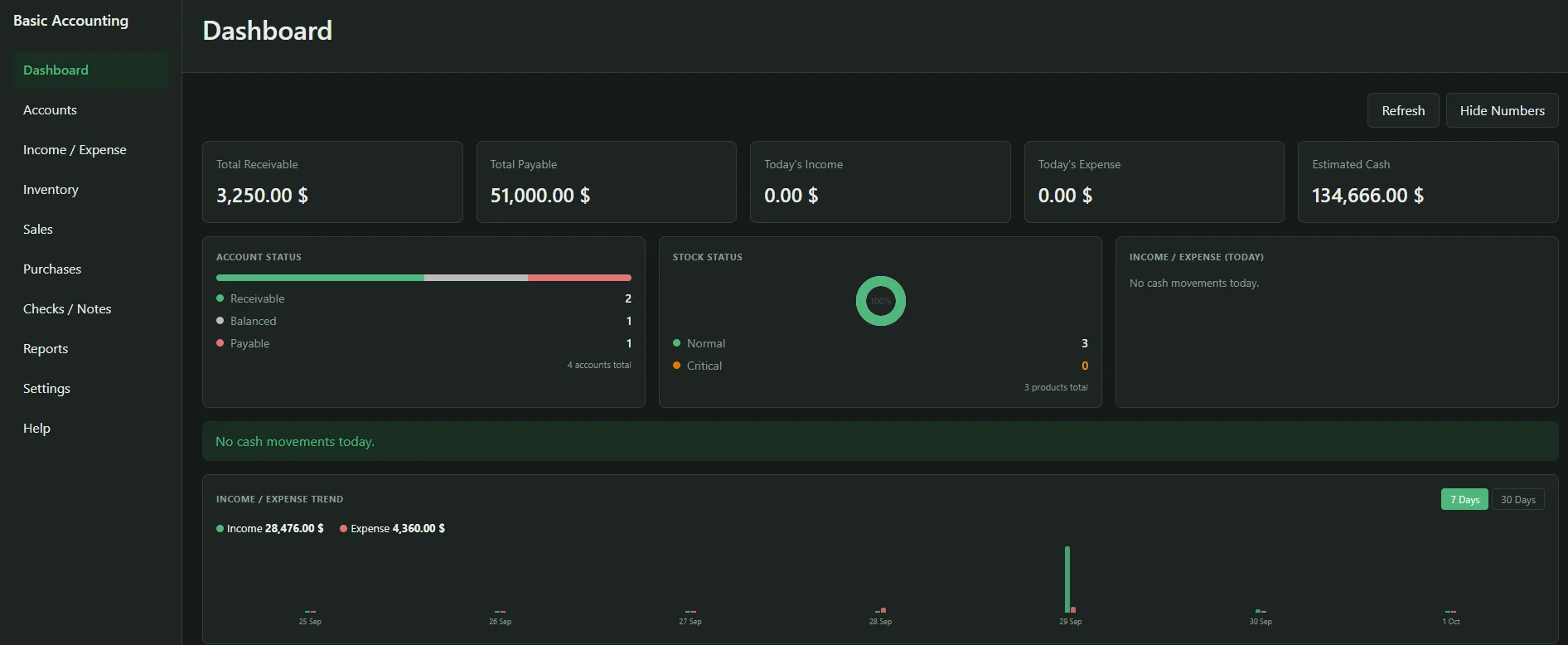
Task: Click the Total Payable amount 51,000.00 $
Action: pos(540,196)
